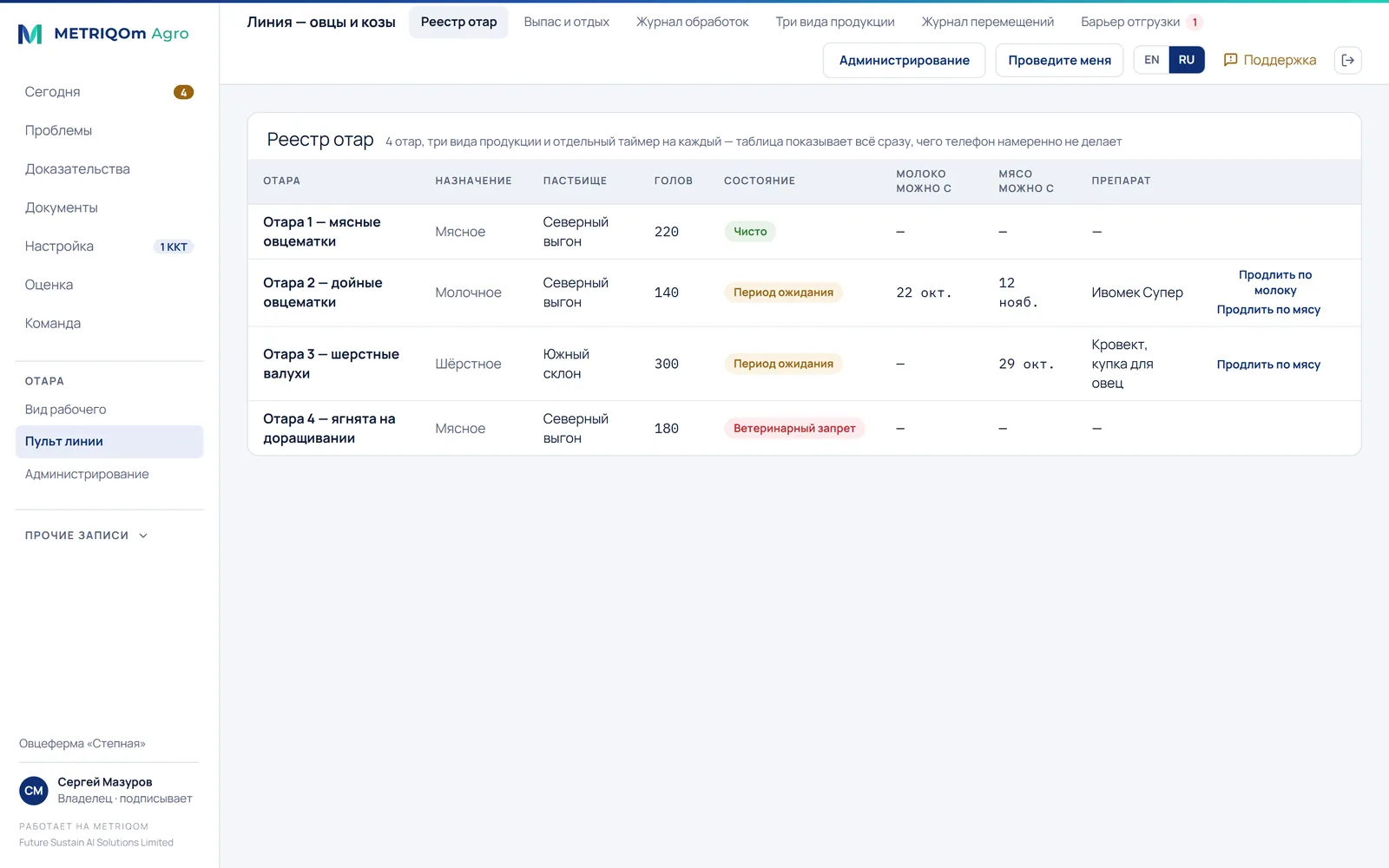
Task: Open Доказательства in the sidebar
Action: pos(109,169)
